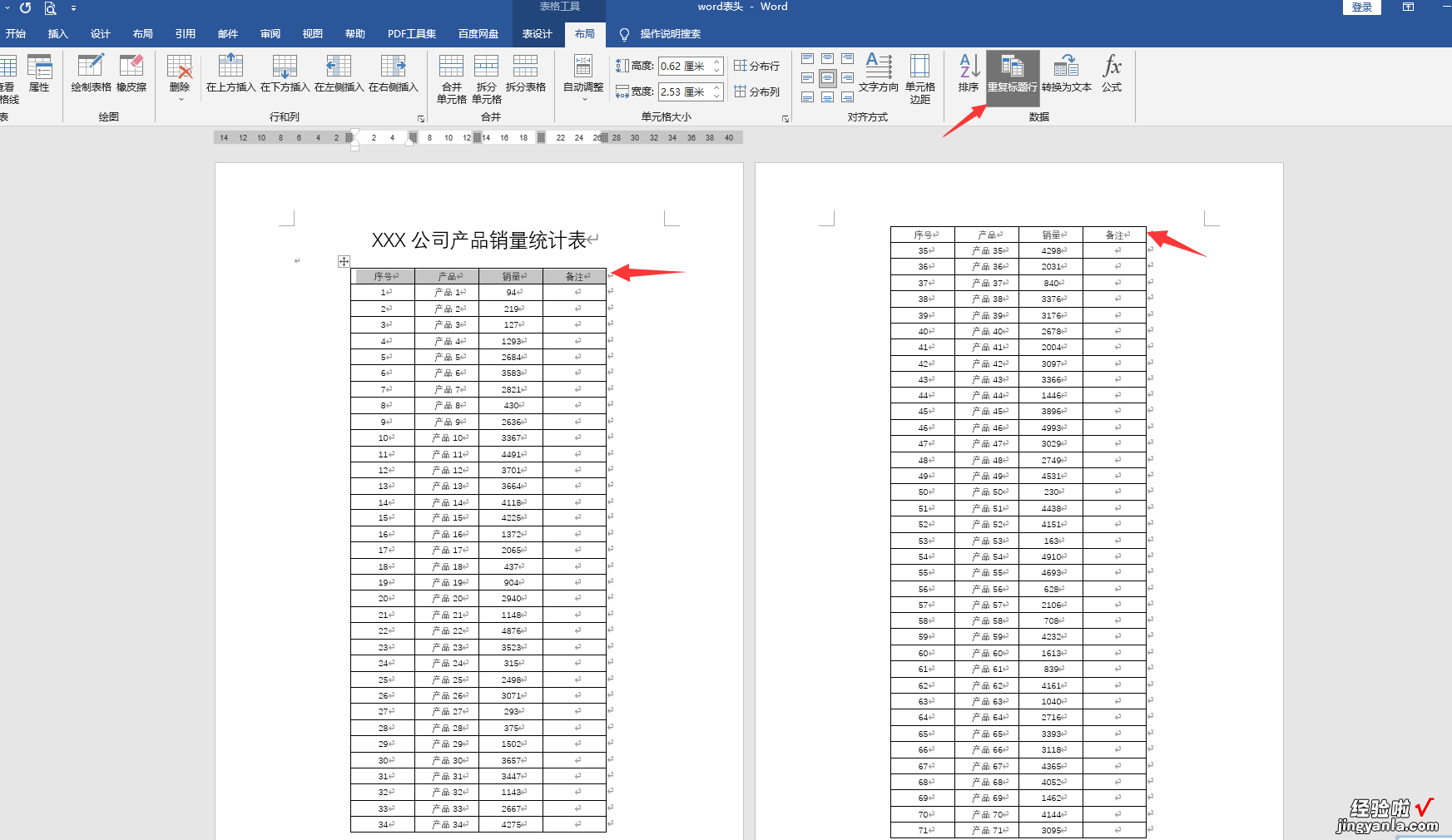1452x840 pixels.
Task: Open the customize quick access toolbar dropdown
Action: click(73, 8)
